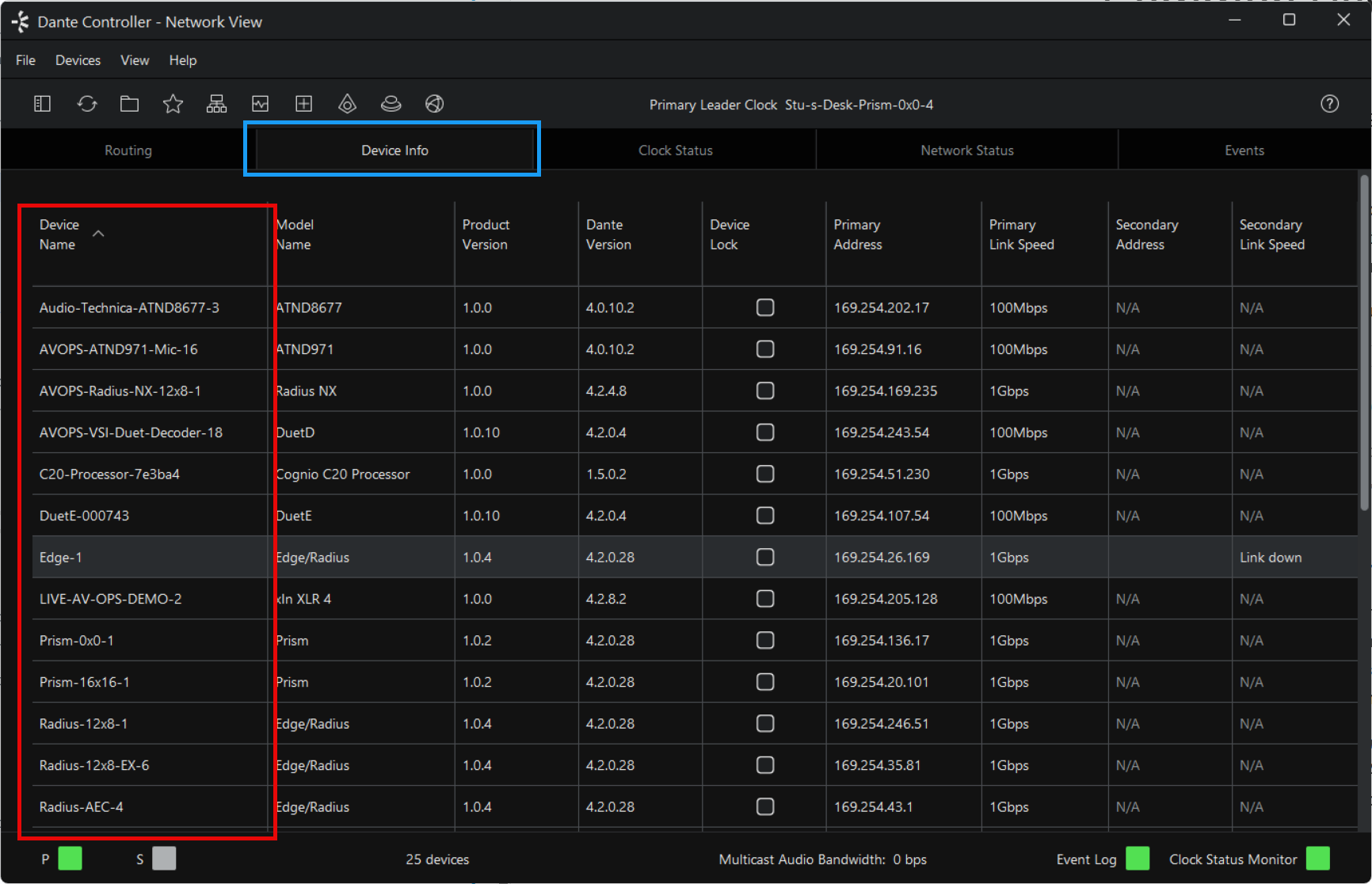The height and width of the screenshot is (884, 1372).
Task: Select the Device Info tab
Action: tap(394, 151)
